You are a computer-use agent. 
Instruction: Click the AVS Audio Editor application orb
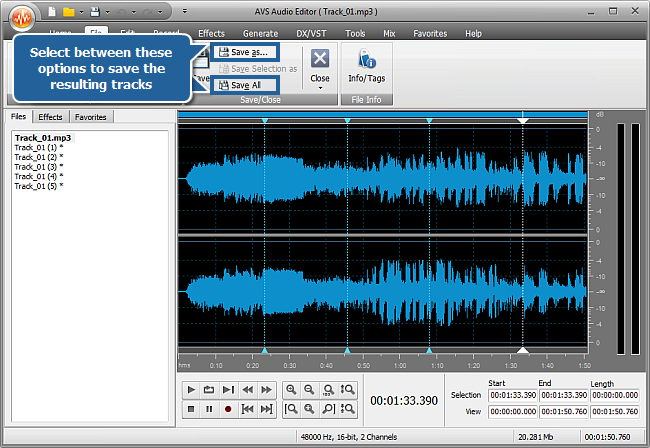(x=22, y=17)
